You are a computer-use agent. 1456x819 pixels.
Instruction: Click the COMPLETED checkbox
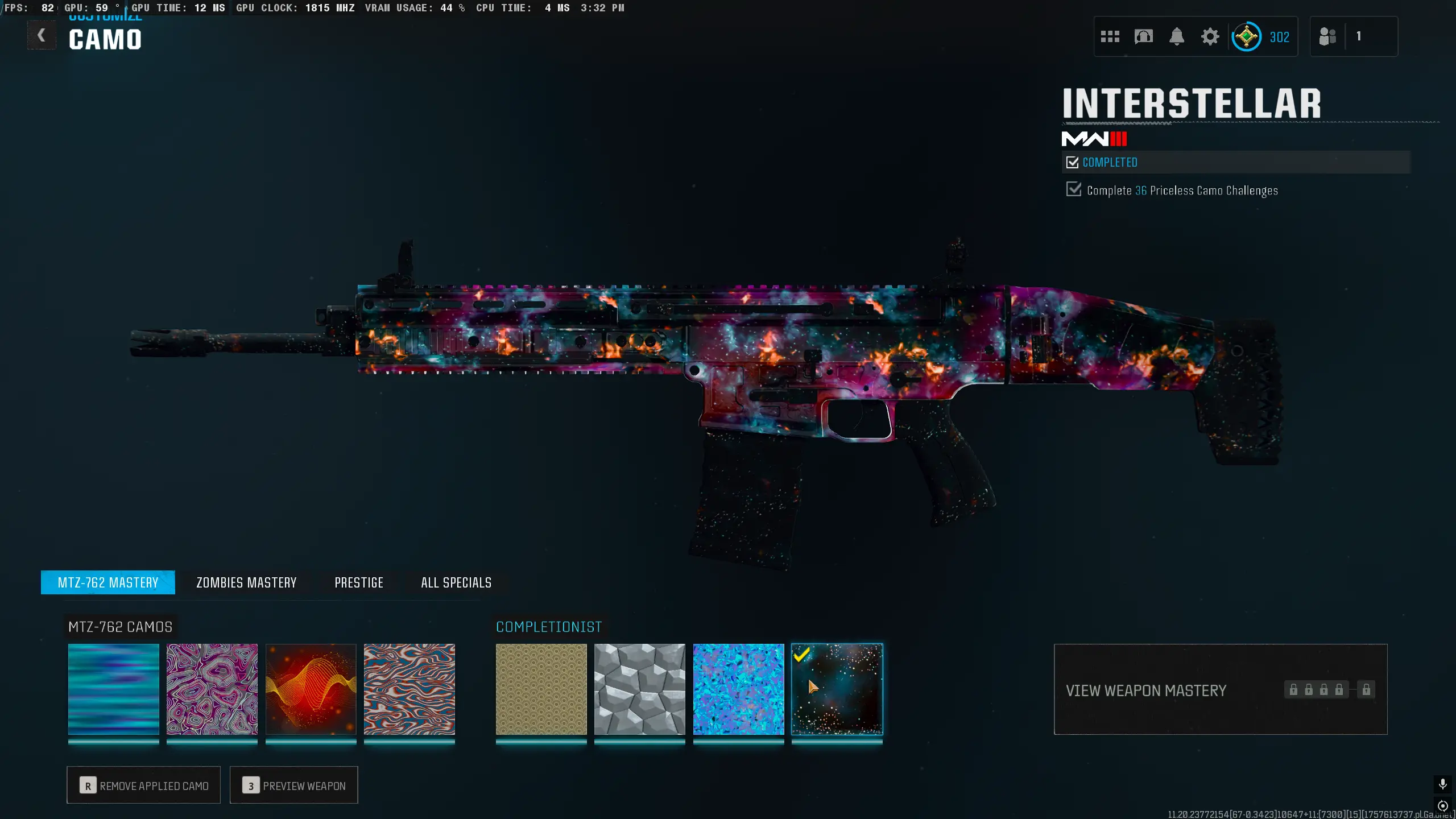(1073, 163)
